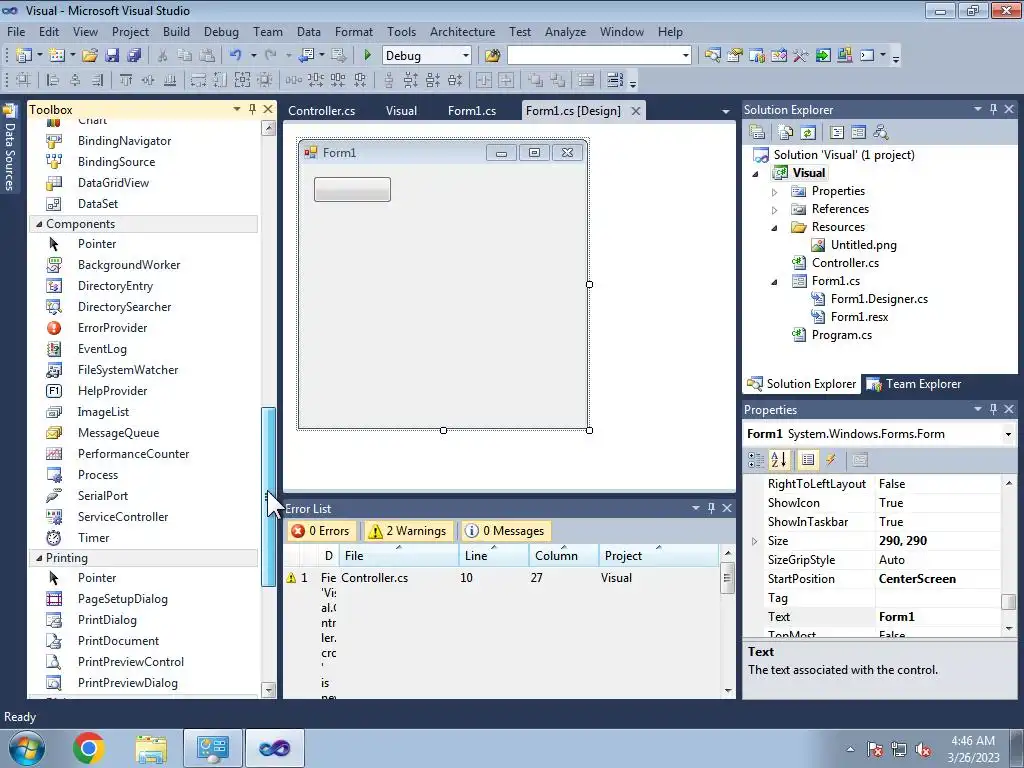Screen dimensions: 1024x768
Task: Save the current file with the floppy icon
Action: 112,56
